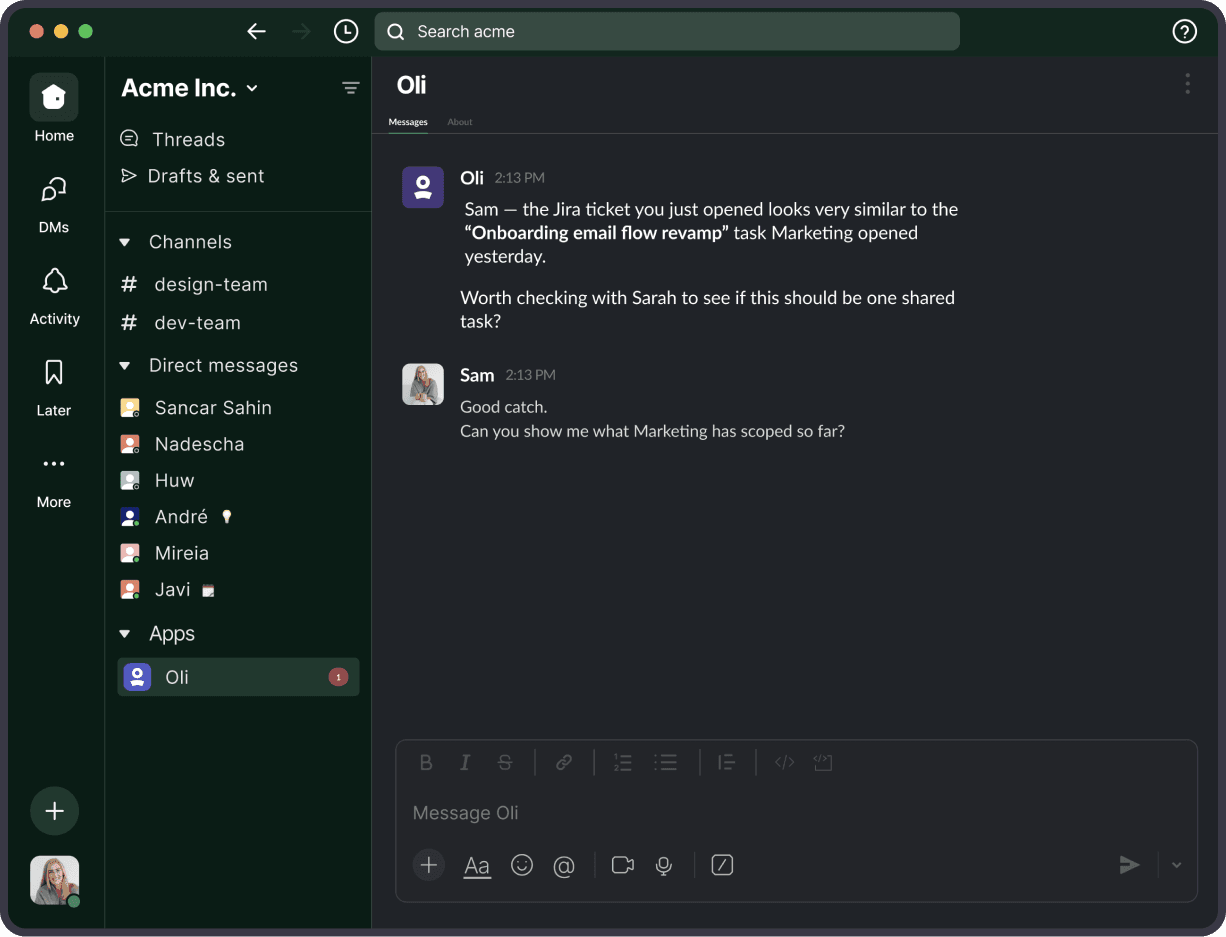Click the mention @ icon

564,866
